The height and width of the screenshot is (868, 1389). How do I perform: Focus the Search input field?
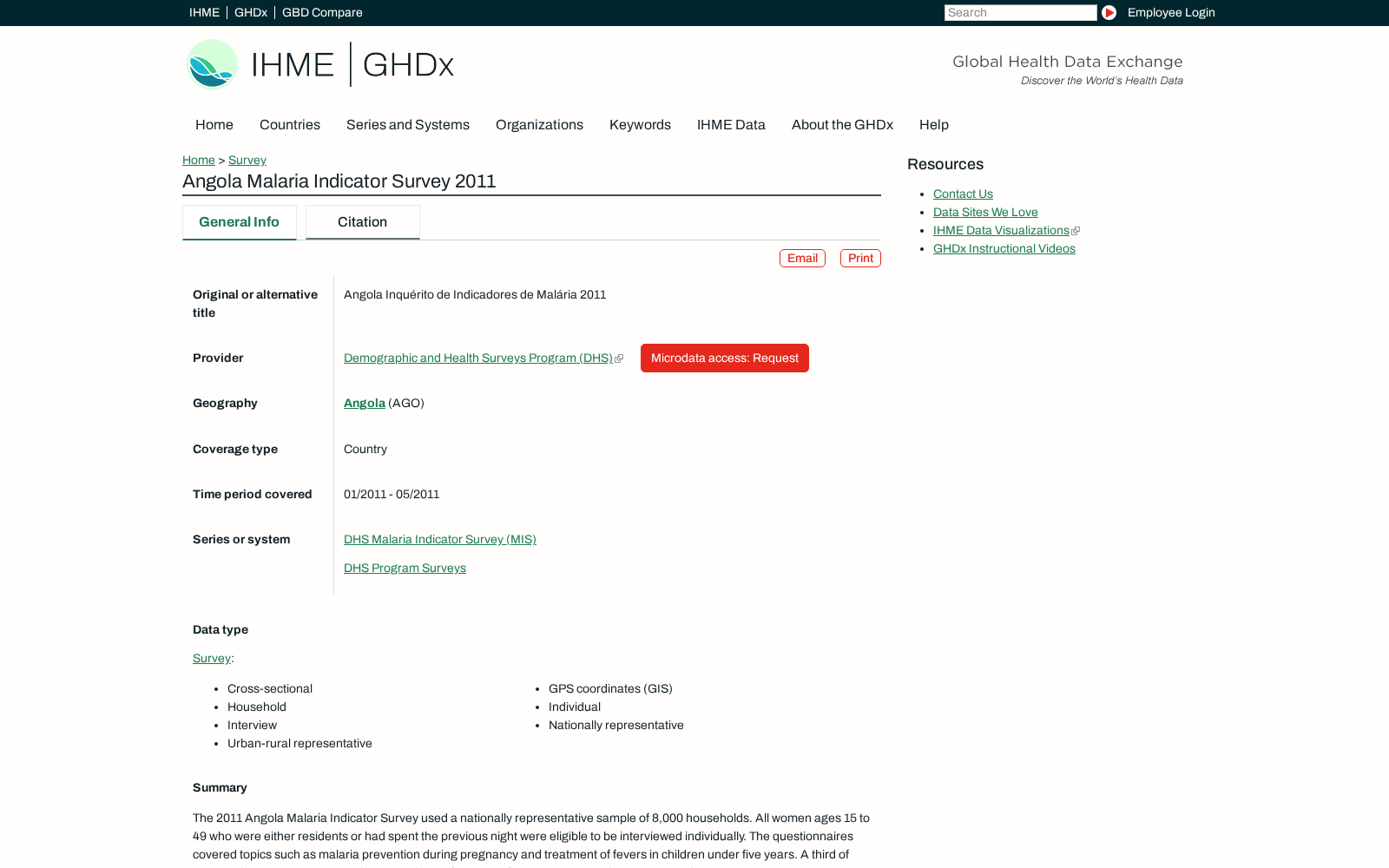click(1020, 12)
